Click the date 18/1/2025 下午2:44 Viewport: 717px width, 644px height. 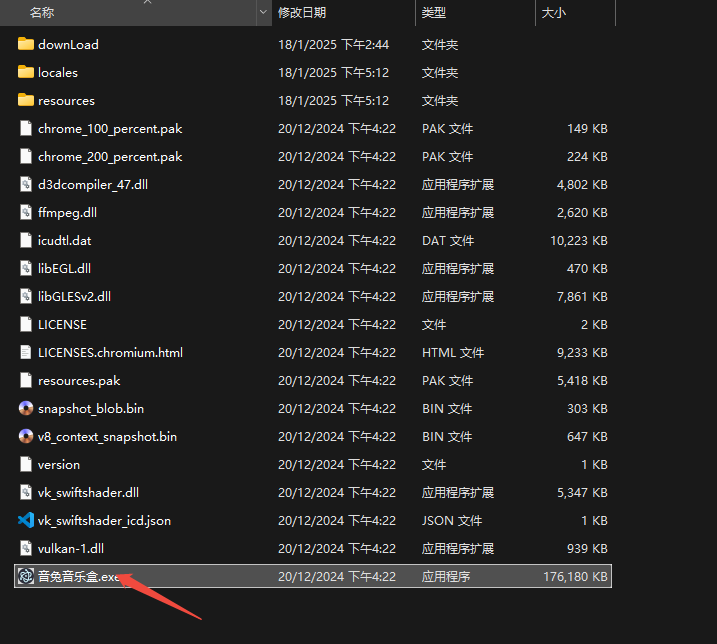333,44
